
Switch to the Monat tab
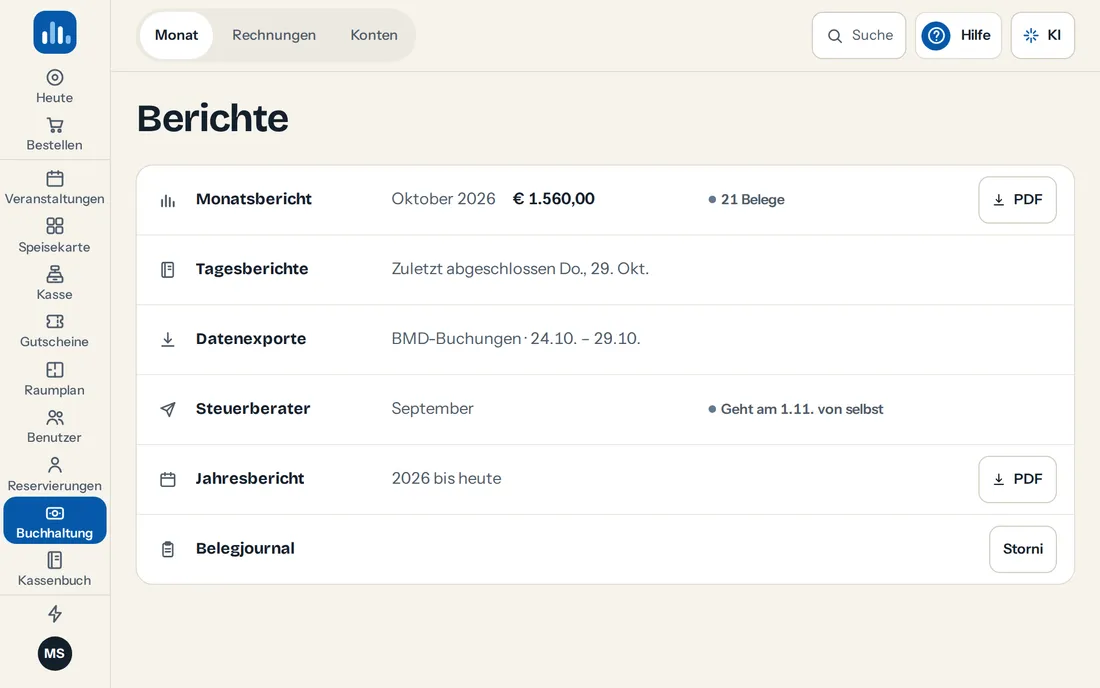pos(176,35)
